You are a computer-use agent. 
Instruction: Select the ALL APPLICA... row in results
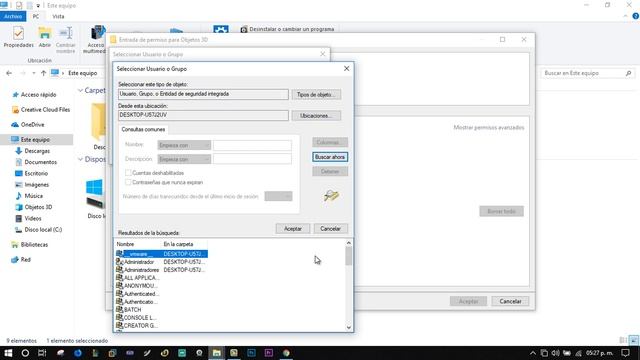(x=162, y=278)
